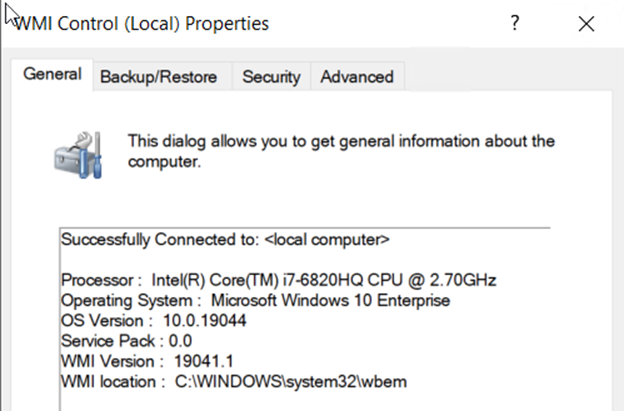Switch to the Backup/Restore tab
The height and width of the screenshot is (411, 624).
pos(158,77)
